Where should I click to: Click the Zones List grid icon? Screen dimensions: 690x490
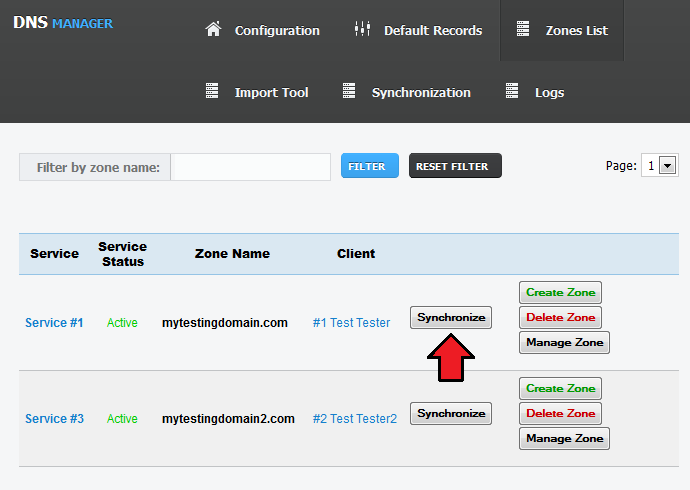click(x=523, y=30)
